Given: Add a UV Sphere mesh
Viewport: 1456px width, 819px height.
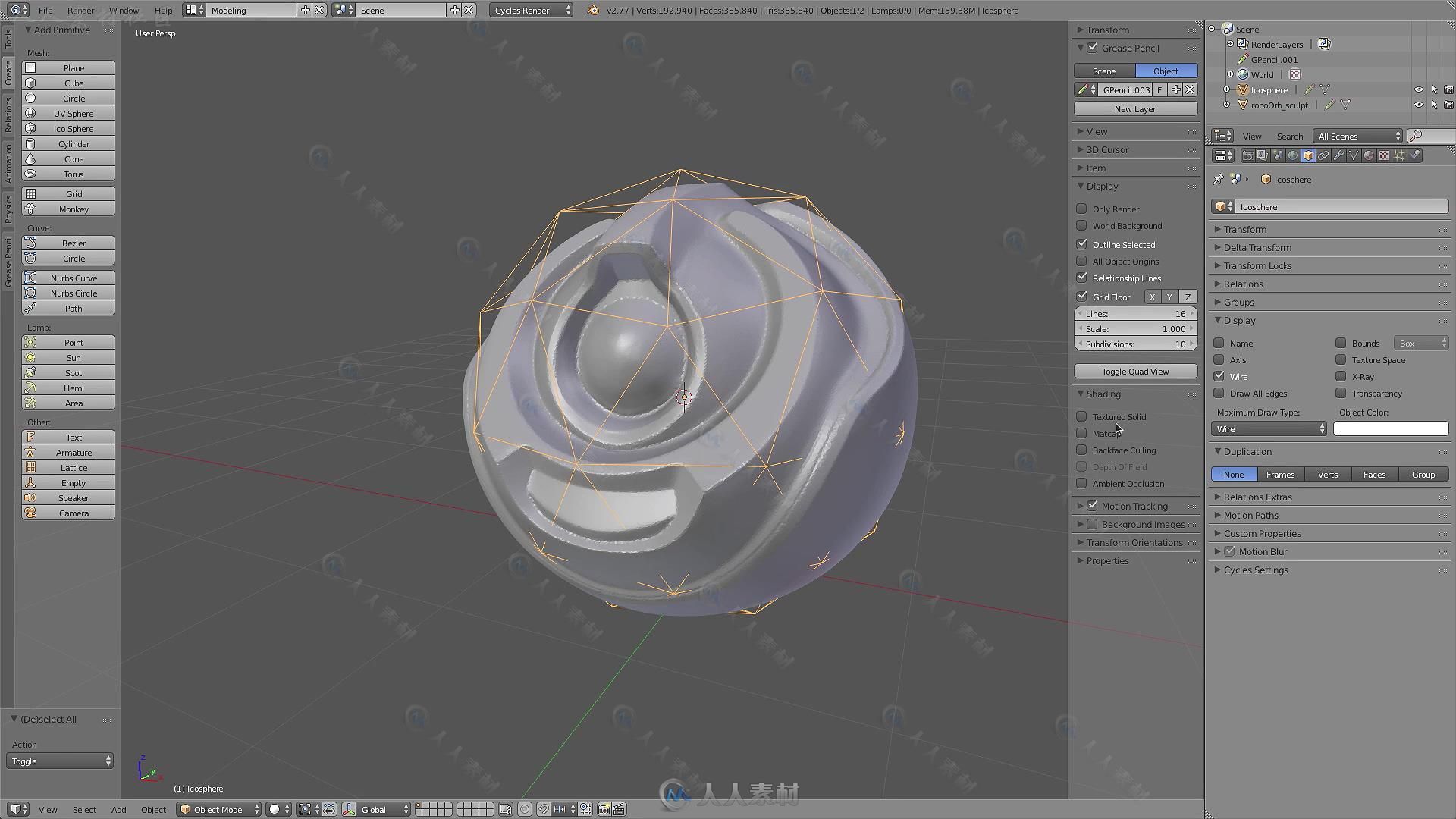Looking at the screenshot, I should pos(68,113).
